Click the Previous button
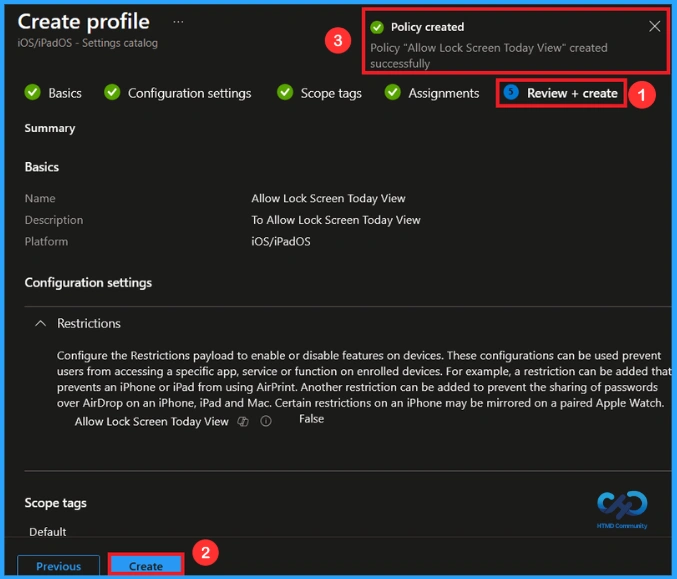This screenshot has width=677, height=579. pyautogui.click(x=58, y=566)
